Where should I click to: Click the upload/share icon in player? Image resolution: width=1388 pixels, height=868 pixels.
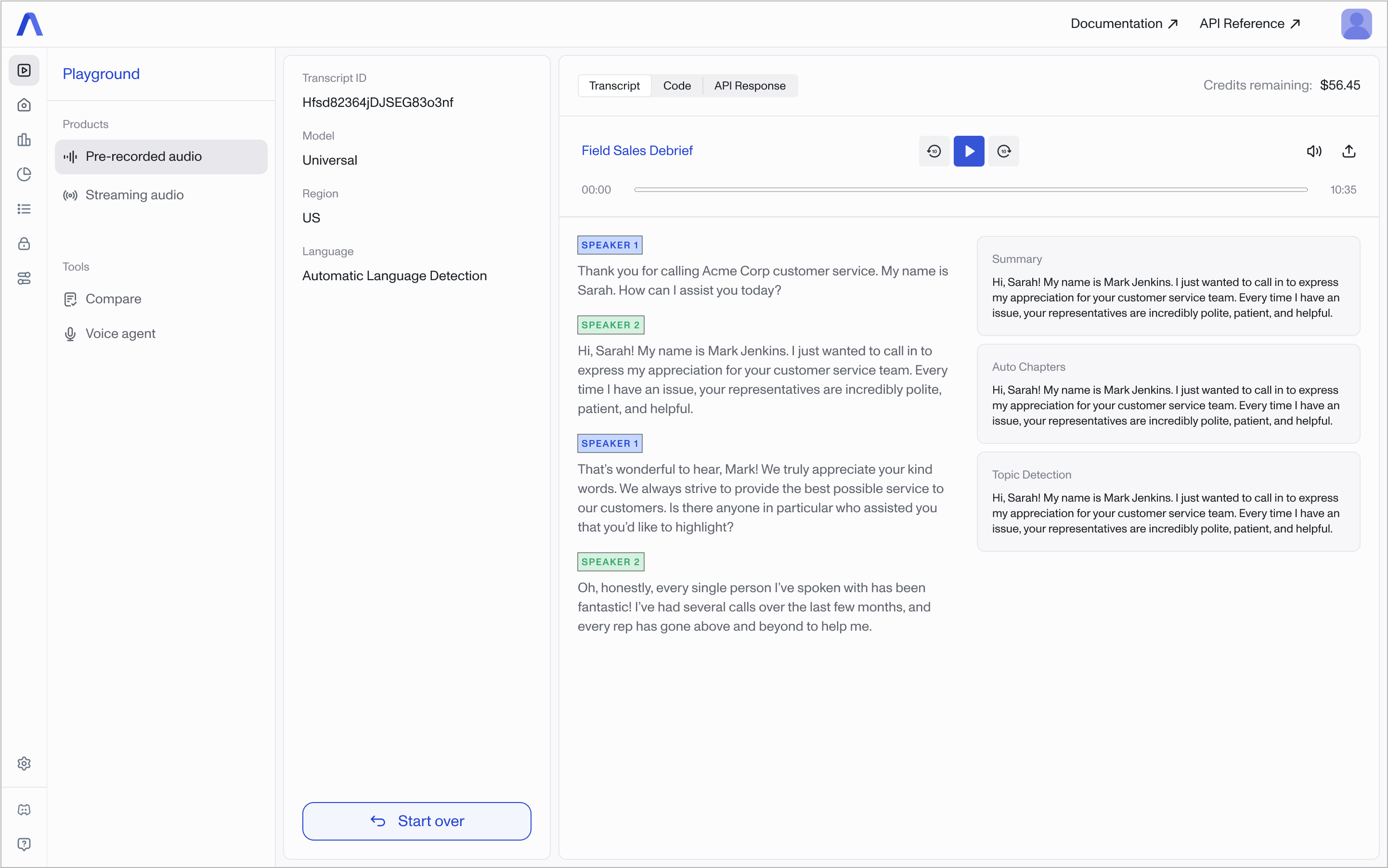coord(1349,151)
